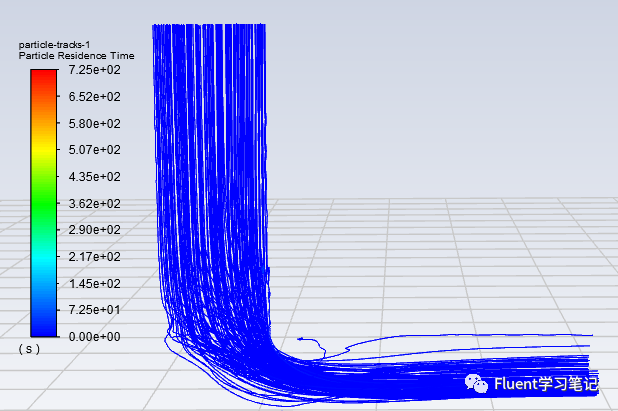Click the 3.62e+02 legend value
Viewport: 618px width, 411px height.
click(x=95, y=204)
